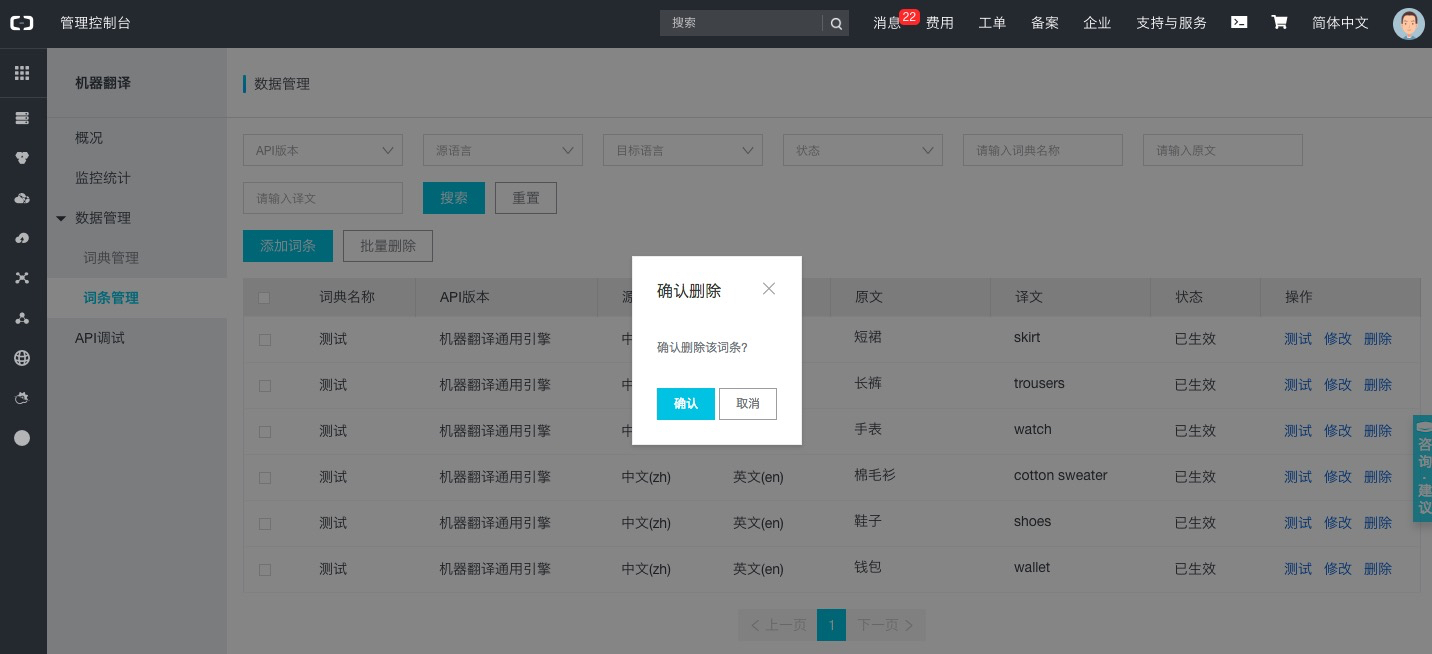1432x654 pixels.
Task: Click the 批量删除 button
Action: [388, 246]
